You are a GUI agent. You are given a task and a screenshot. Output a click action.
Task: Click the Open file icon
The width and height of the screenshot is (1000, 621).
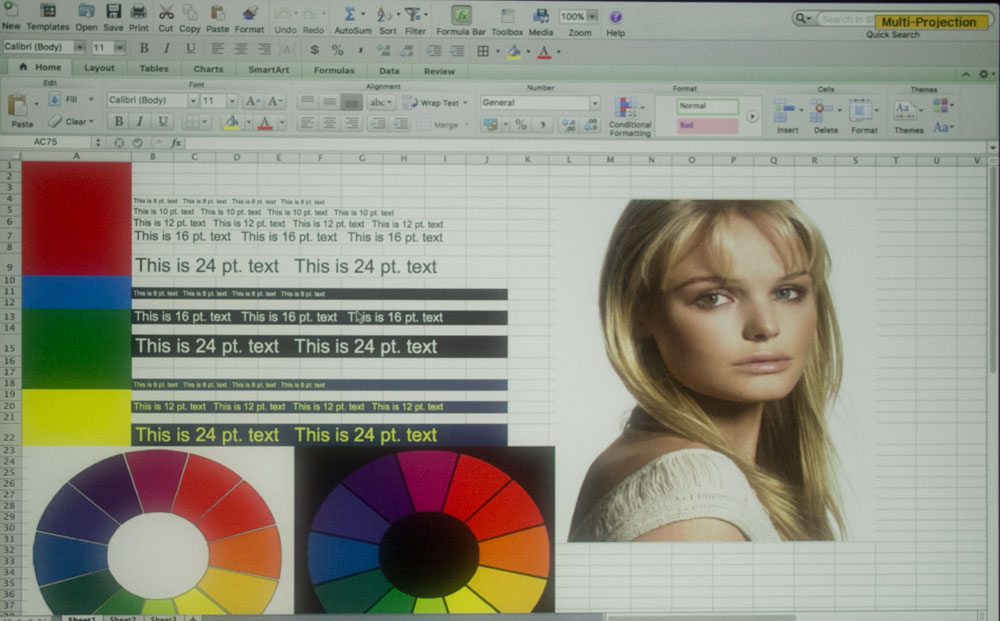point(86,11)
